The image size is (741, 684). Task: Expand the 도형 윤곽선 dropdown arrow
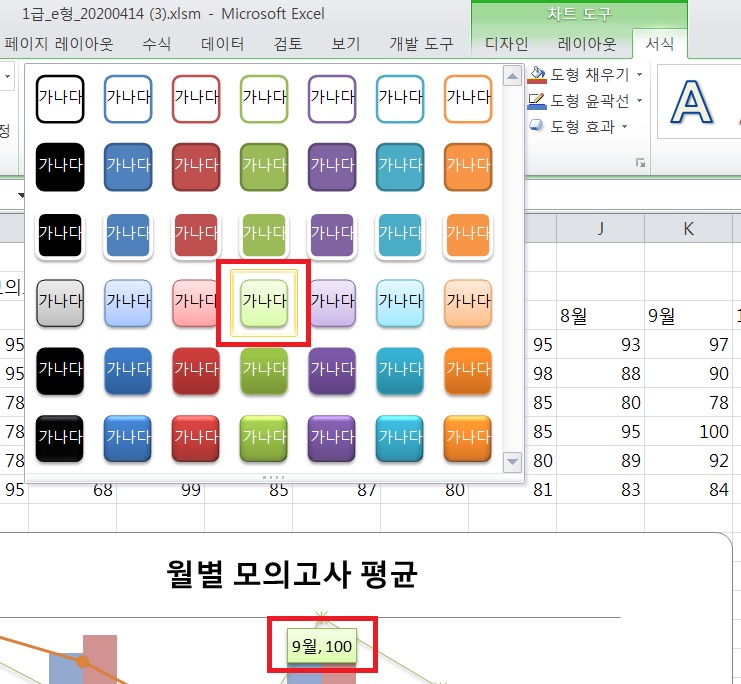pos(639,100)
